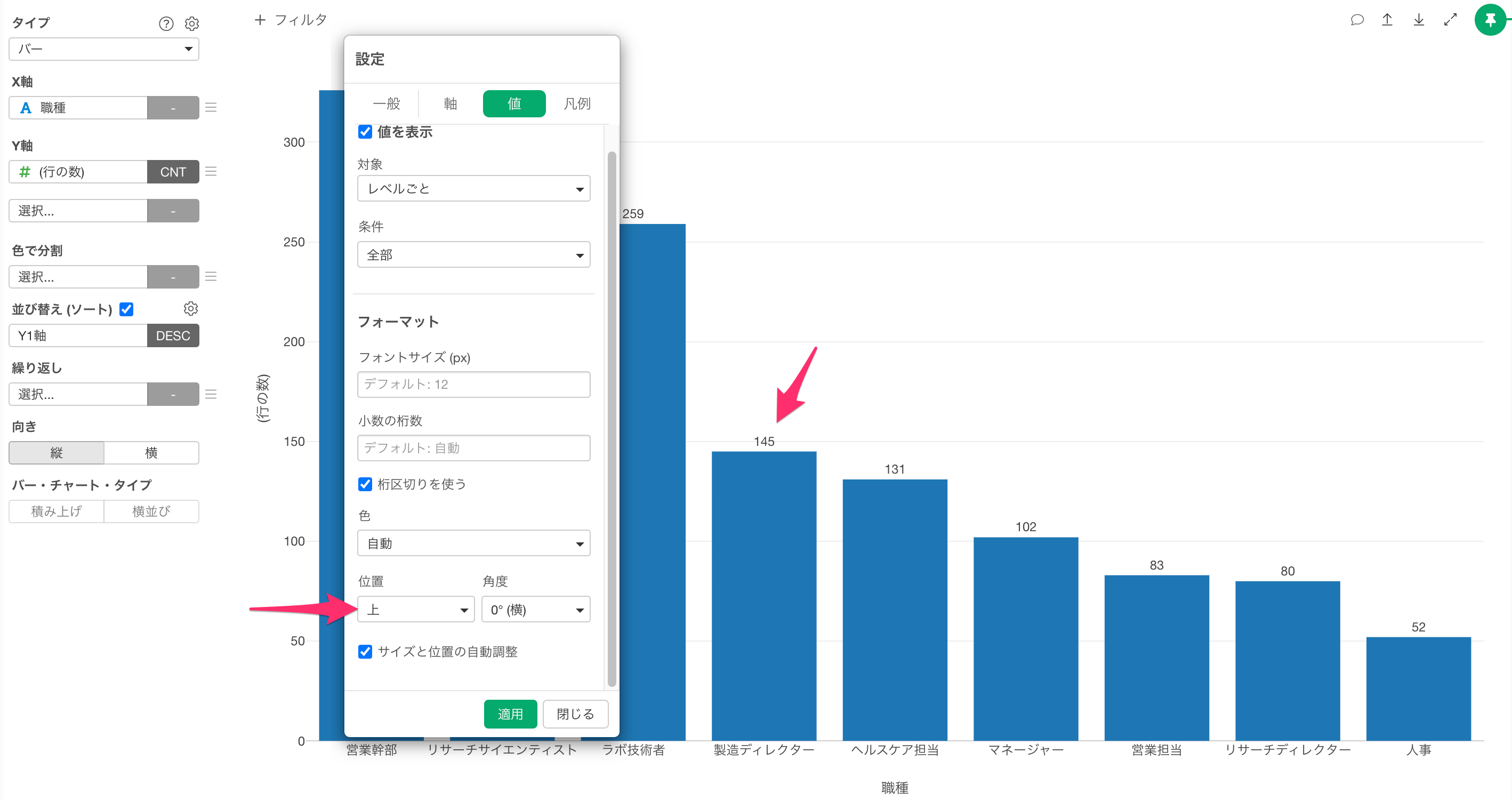Toggle 値を表示 checkbox
The width and height of the screenshot is (1512, 800).
coord(365,132)
